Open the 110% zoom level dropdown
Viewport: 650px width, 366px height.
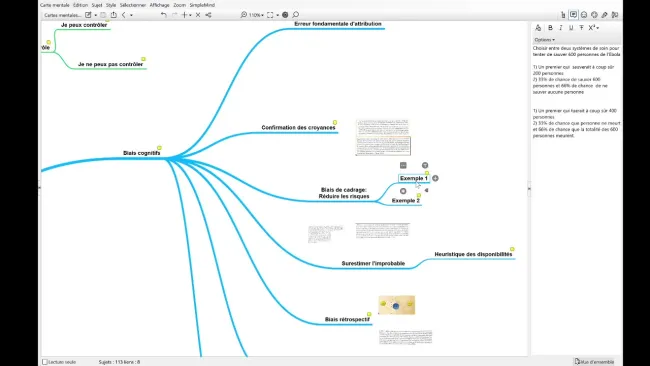[x=256, y=15]
